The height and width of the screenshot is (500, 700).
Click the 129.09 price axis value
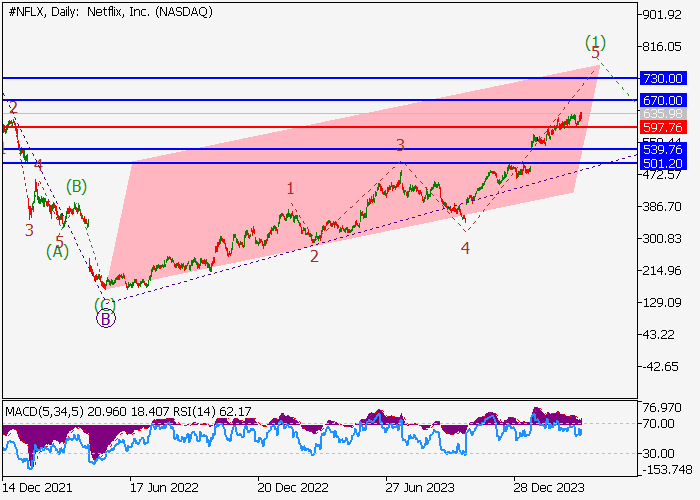[x=662, y=303]
